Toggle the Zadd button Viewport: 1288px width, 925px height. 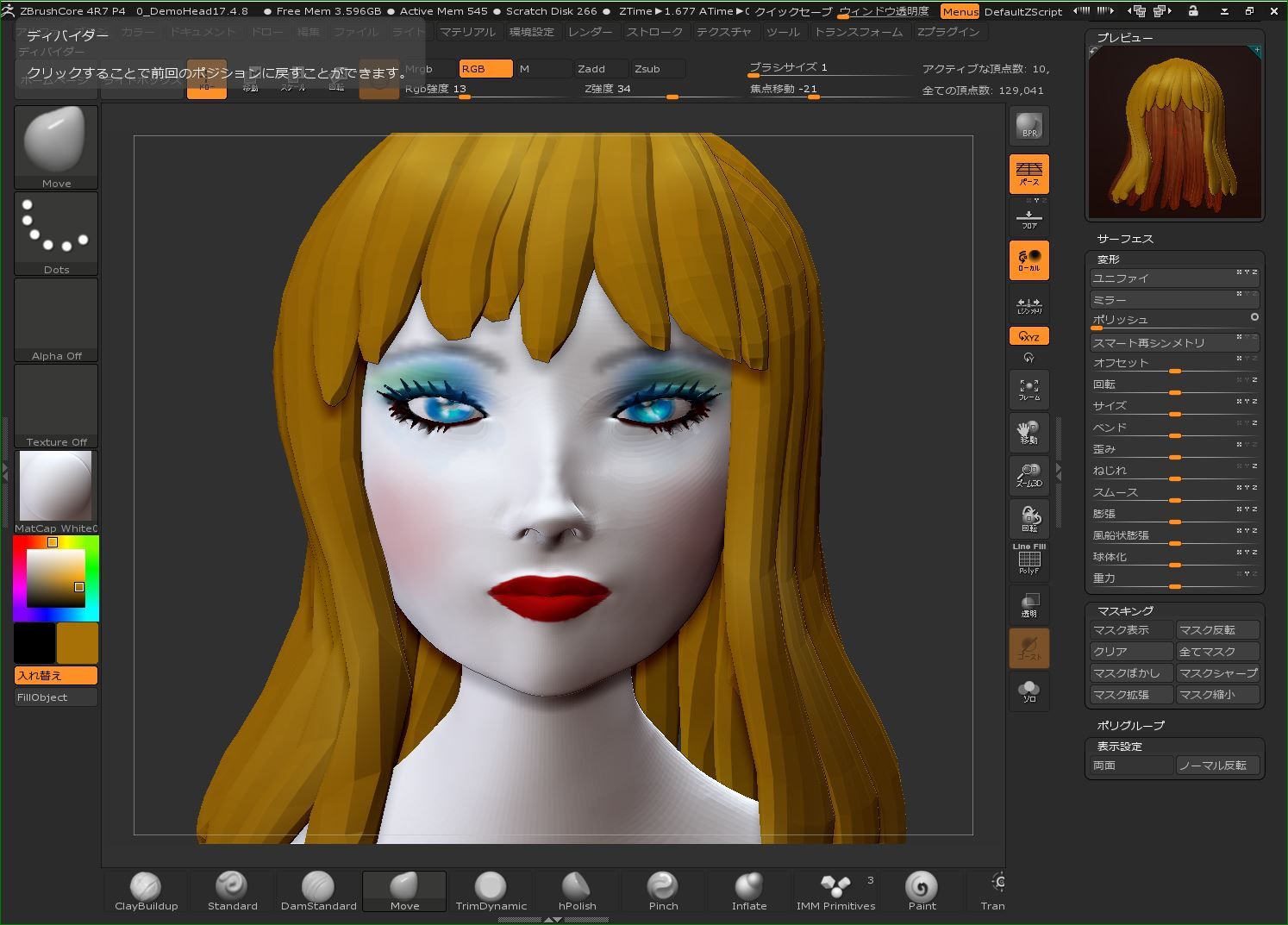[601, 68]
